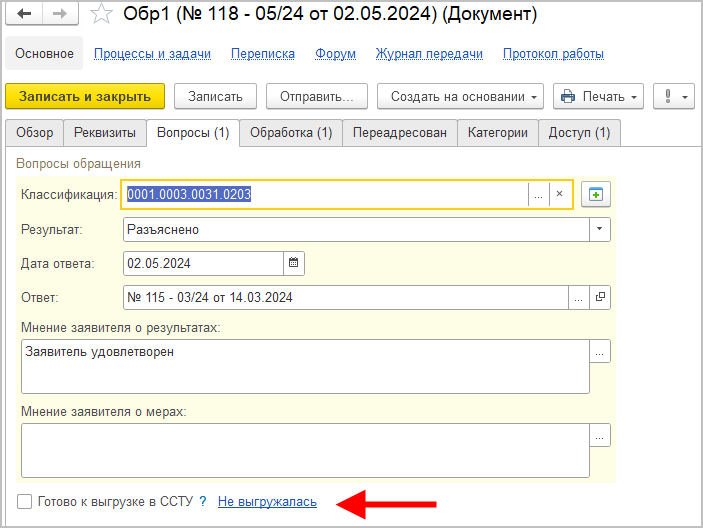
Task: Click help question mark near ССТУ checkbox
Action: click(x=202, y=502)
